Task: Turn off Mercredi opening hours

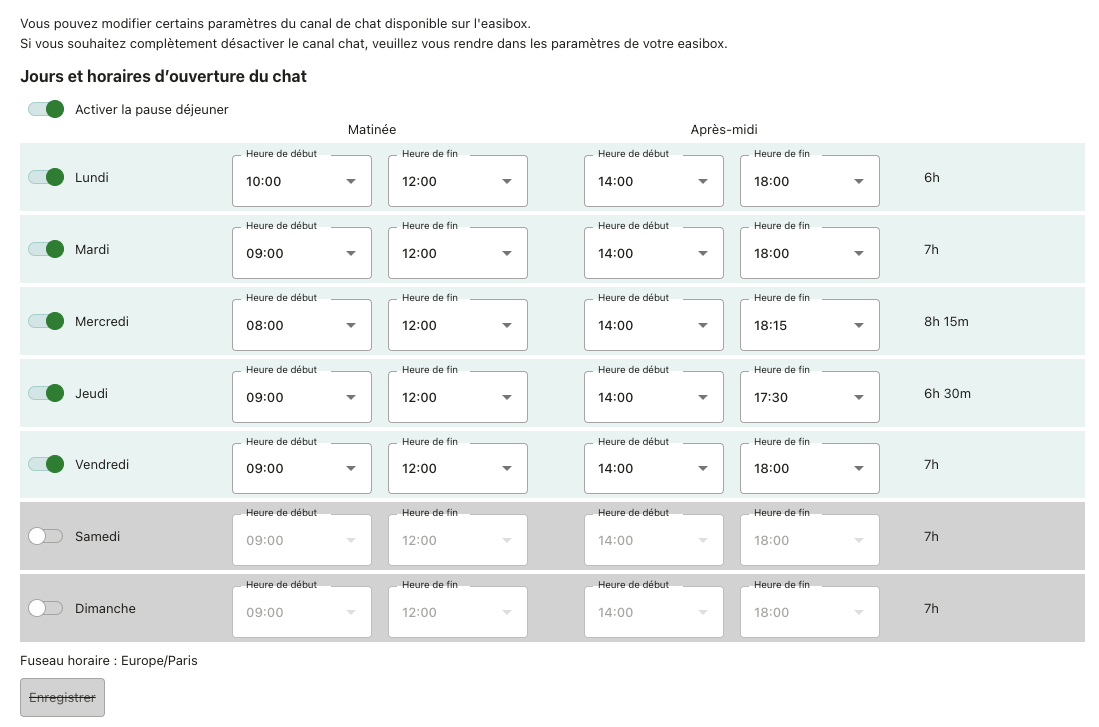Action: click(46, 321)
